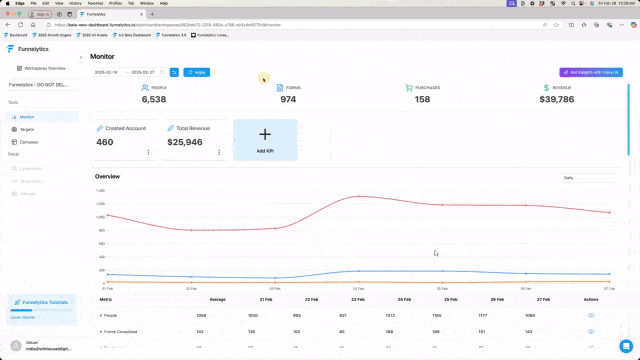Open Total Revenue KPI options menu
The image size is (640, 360).
219,152
